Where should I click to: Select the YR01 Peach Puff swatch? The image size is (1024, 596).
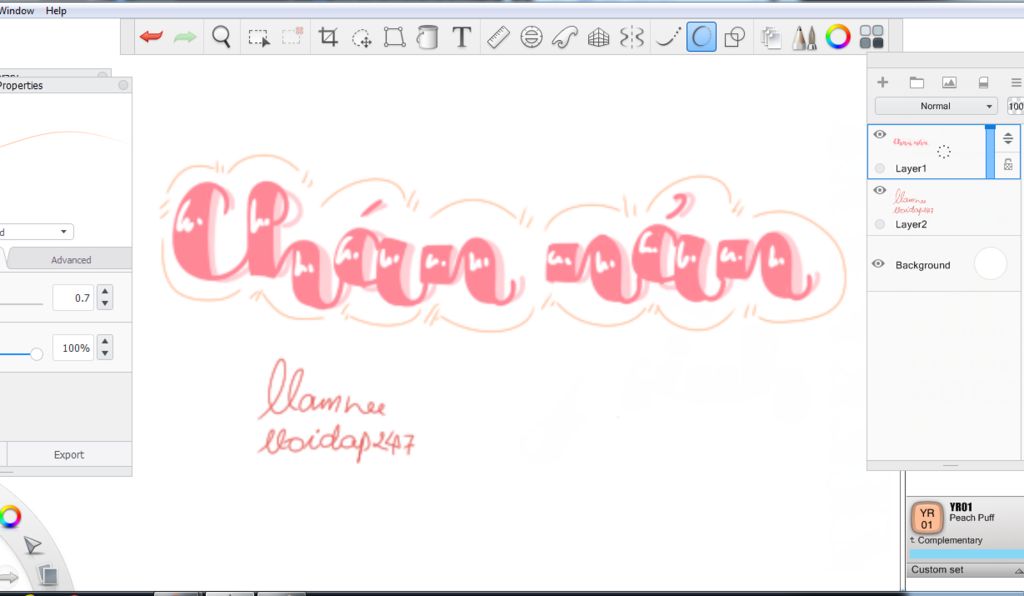tap(927, 518)
